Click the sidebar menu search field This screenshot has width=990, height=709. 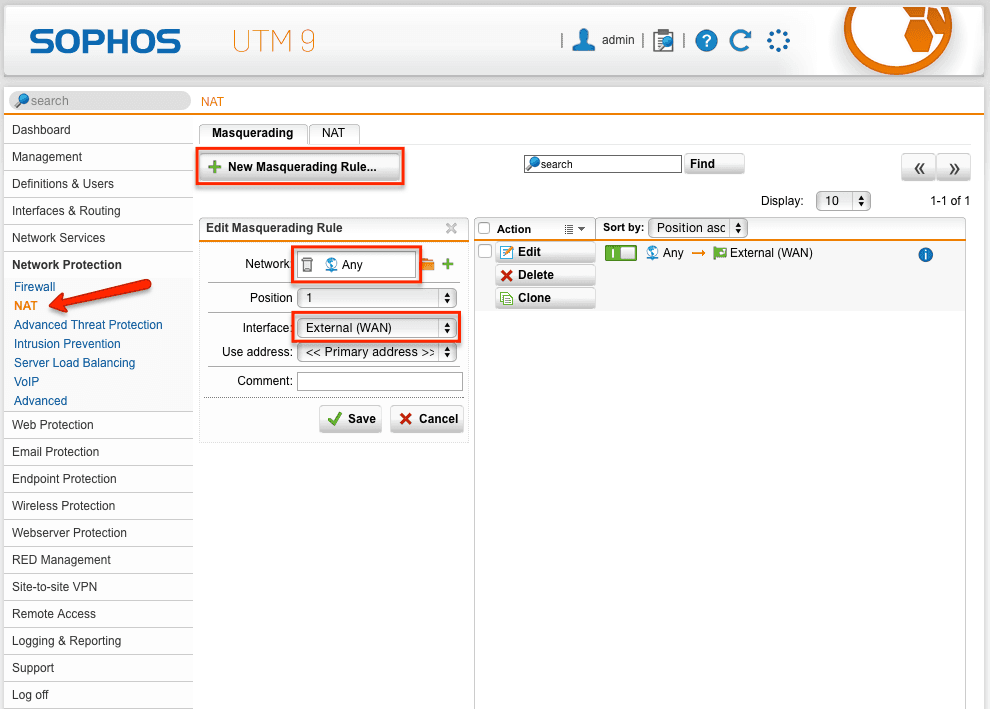point(100,100)
